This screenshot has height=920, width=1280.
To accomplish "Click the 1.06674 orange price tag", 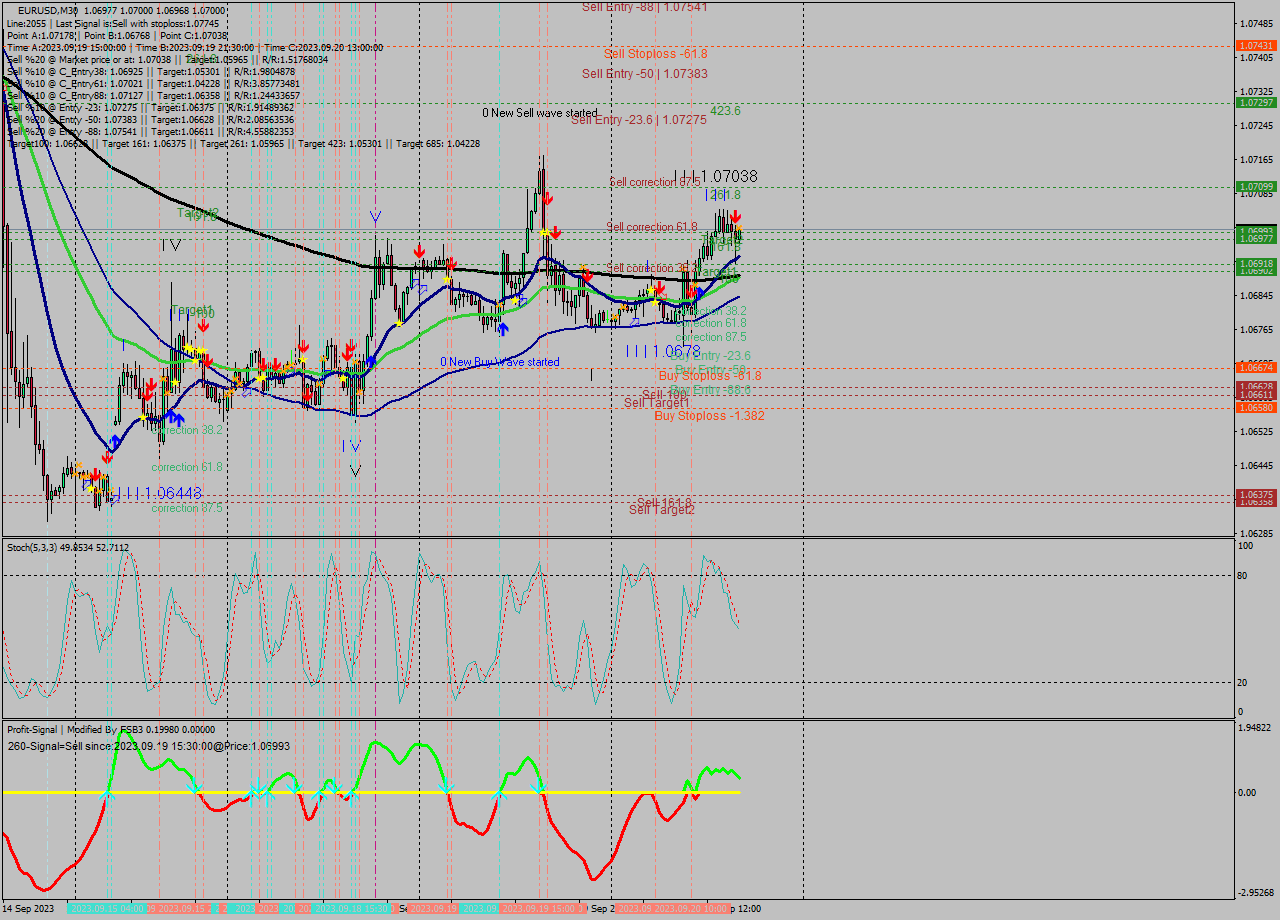I will (1256, 367).
